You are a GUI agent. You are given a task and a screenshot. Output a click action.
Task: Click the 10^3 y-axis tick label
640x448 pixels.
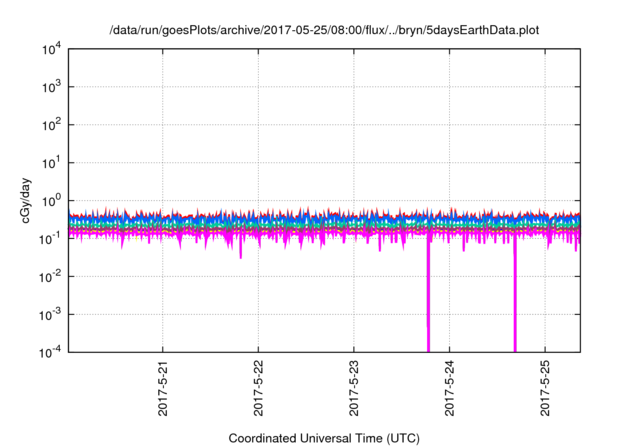pos(51,86)
